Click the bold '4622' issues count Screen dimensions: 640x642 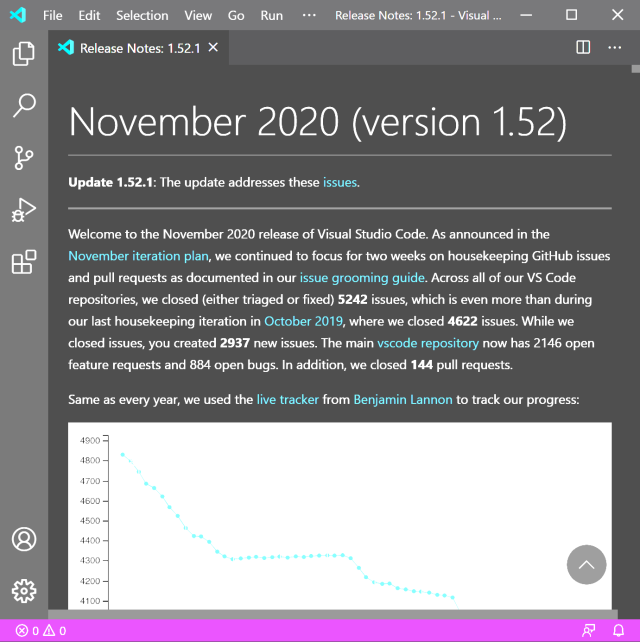(x=463, y=321)
